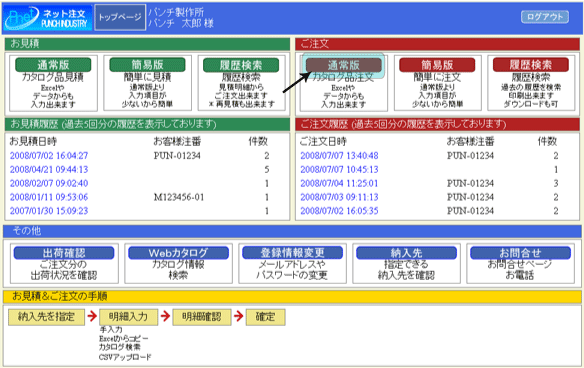
Task: Open order dated 2008/07/07 13:40:48
Action: [339, 156]
